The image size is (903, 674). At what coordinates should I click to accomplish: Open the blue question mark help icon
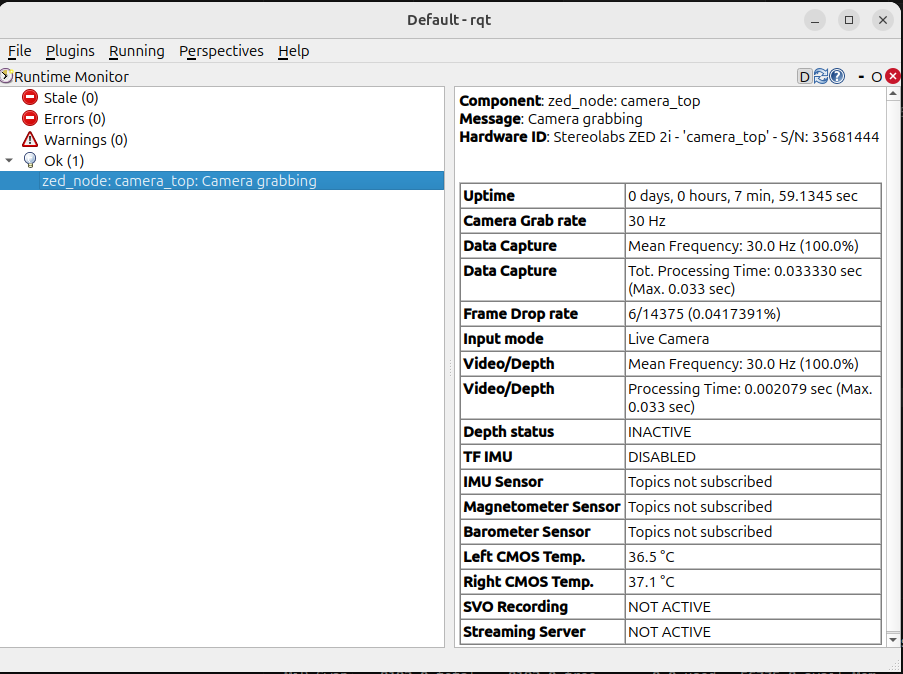[837, 76]
